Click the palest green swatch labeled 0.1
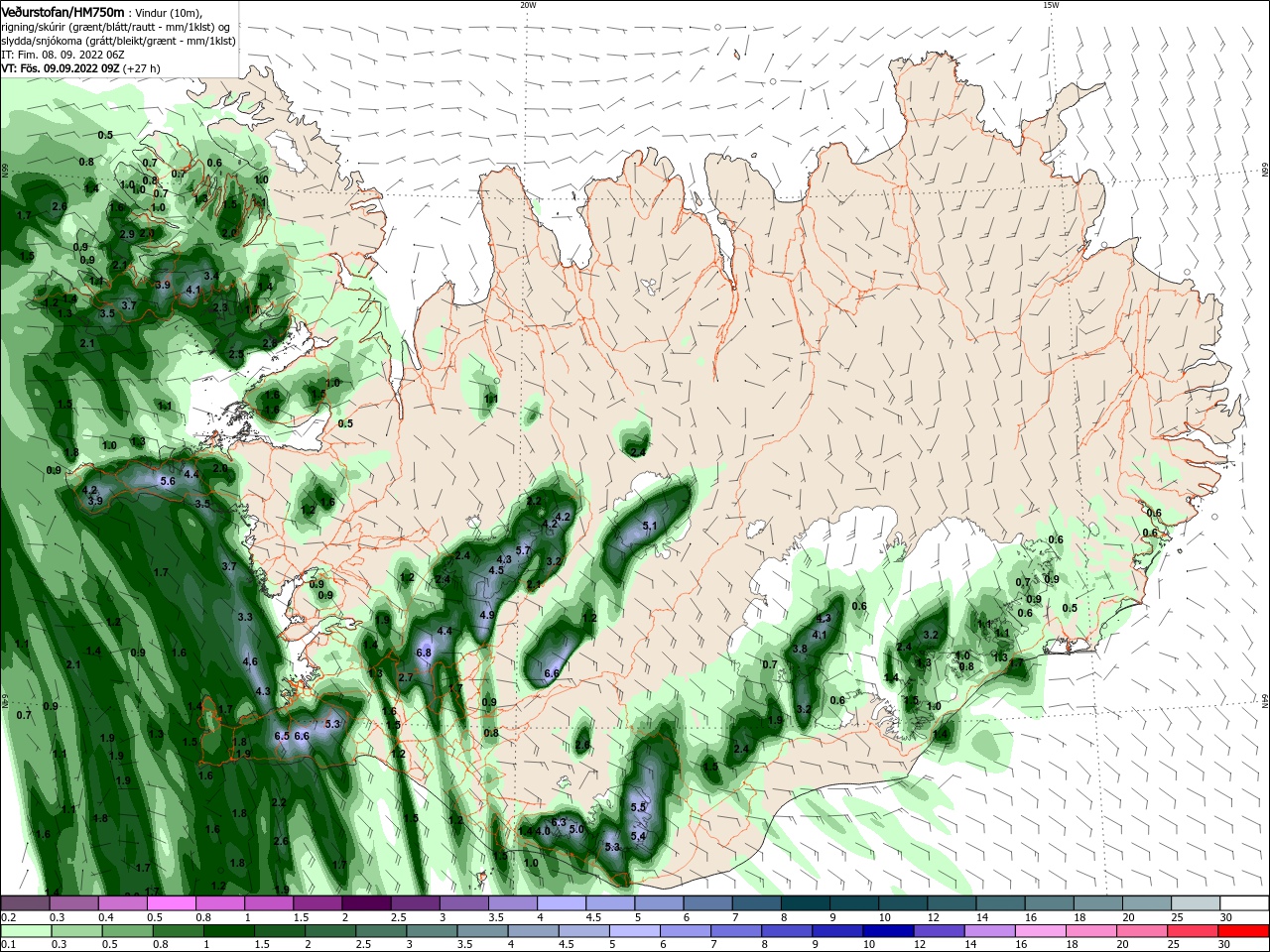This screenshot has width=1270, height=952. tap(25, 931)
